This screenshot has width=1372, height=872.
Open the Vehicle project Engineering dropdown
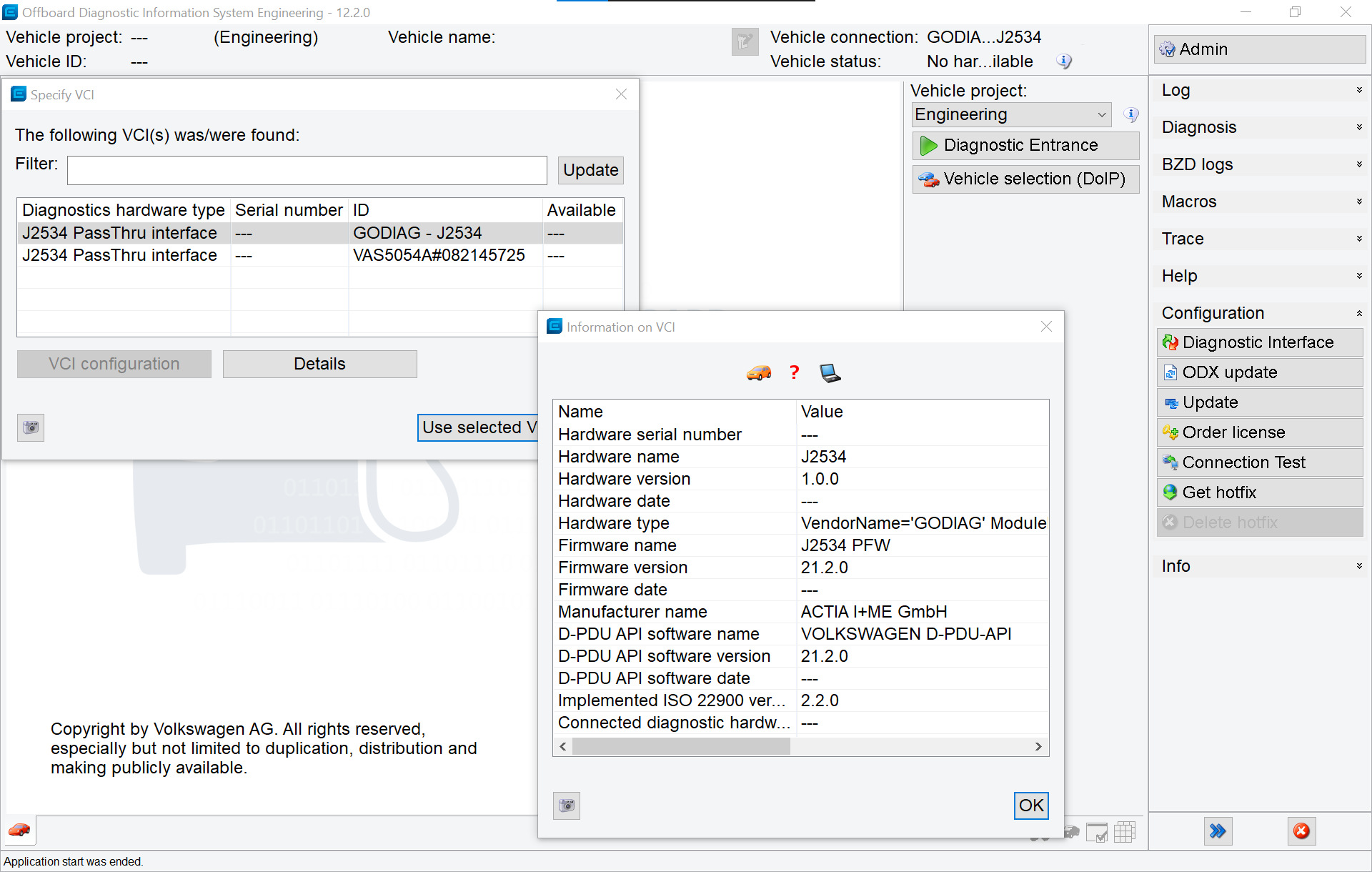[x=1011, y=114]
